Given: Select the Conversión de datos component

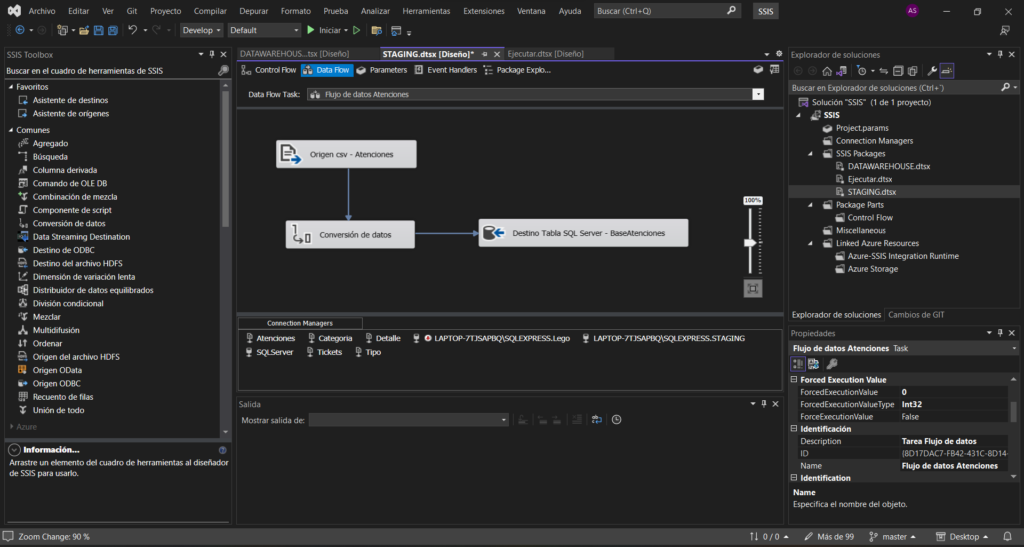Looking at the screenshot, I should pos(350,235).
